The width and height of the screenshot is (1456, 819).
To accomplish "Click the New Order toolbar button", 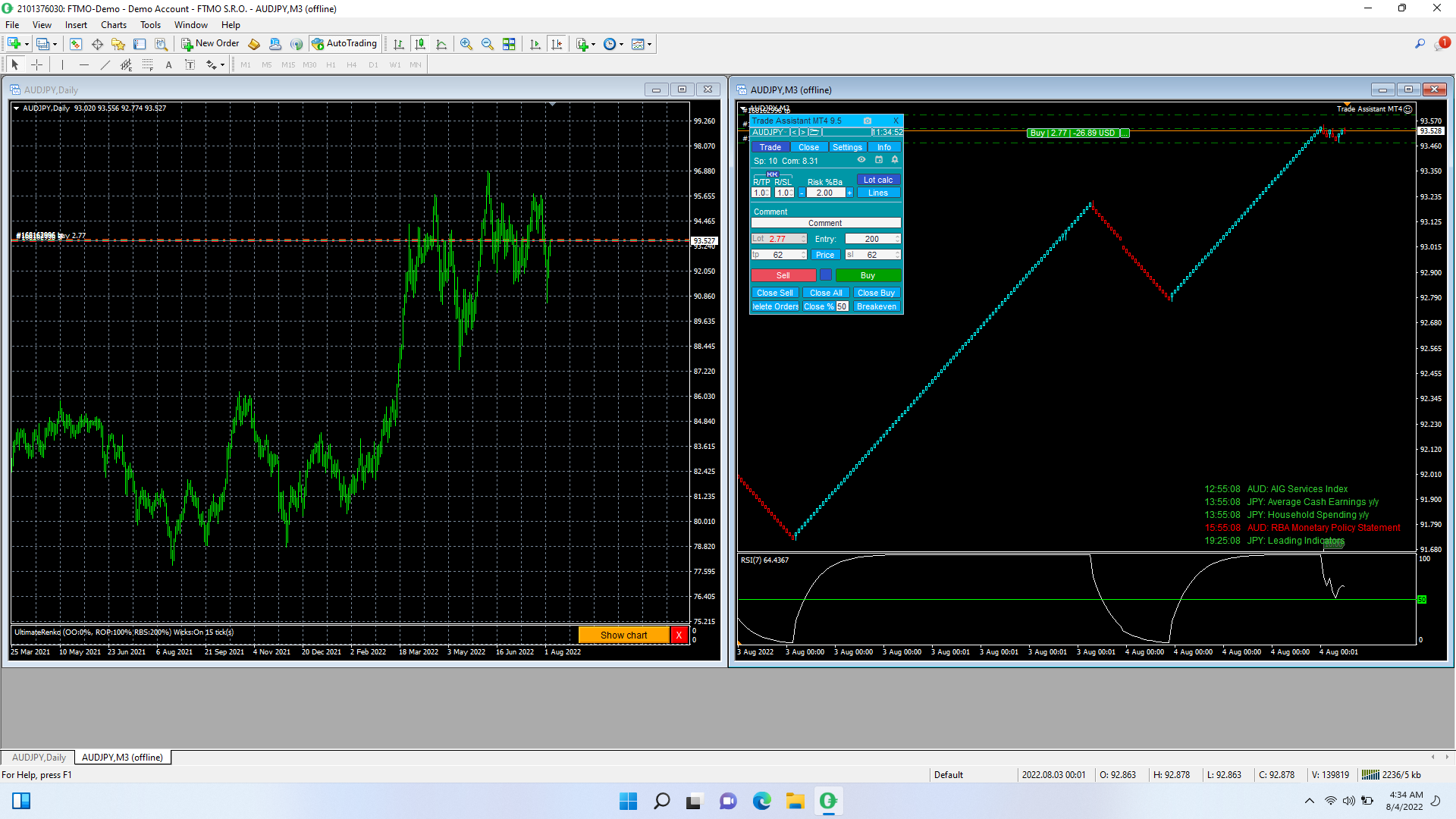I will (x=210, y=44).
